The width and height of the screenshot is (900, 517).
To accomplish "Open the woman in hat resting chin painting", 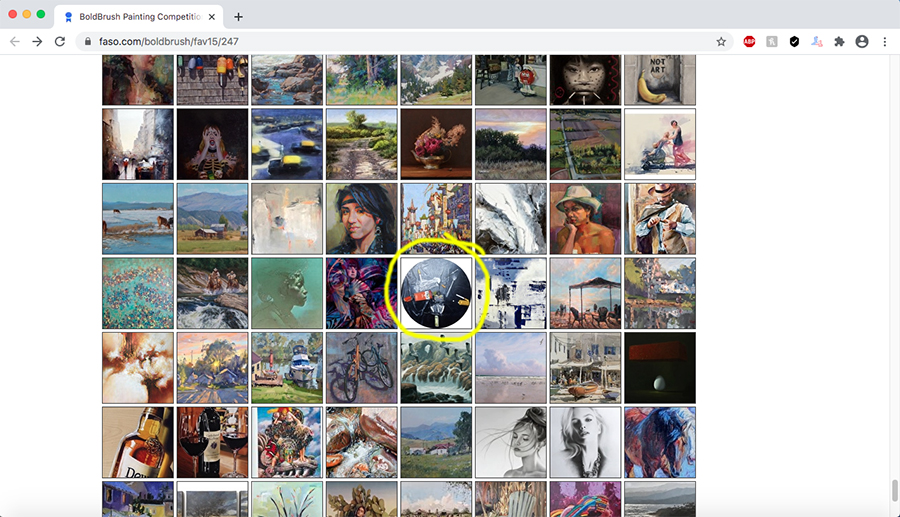I will point(585,219).
